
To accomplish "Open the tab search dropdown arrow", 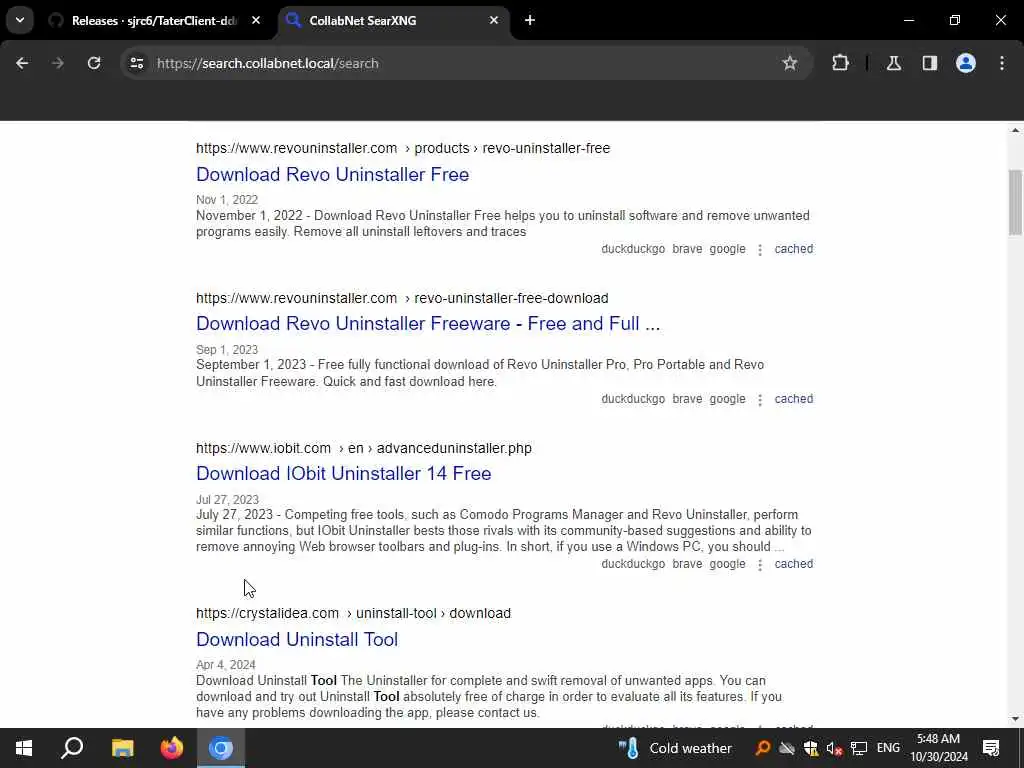I will pos(20,20).
